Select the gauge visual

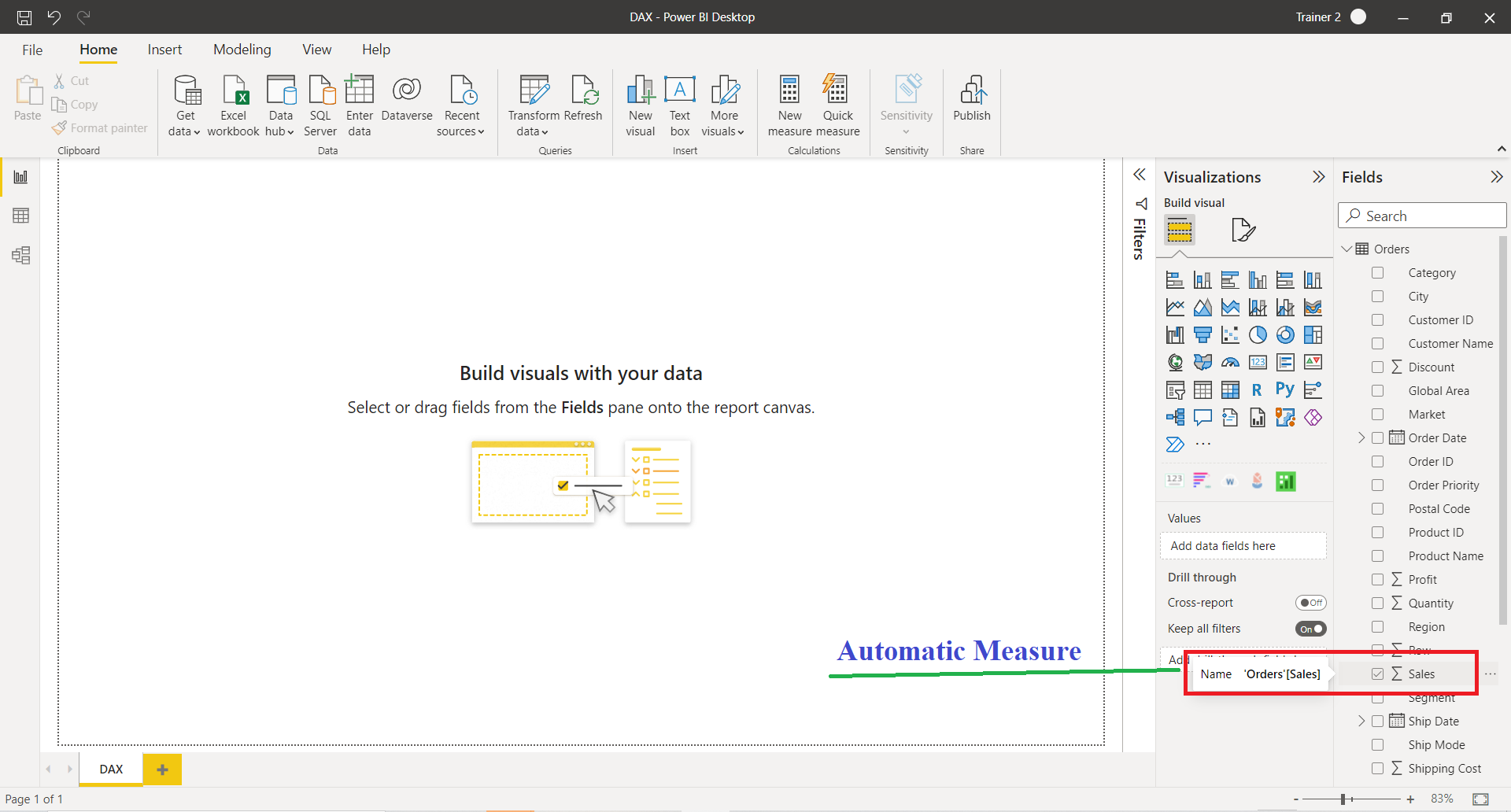(1230, 362)
